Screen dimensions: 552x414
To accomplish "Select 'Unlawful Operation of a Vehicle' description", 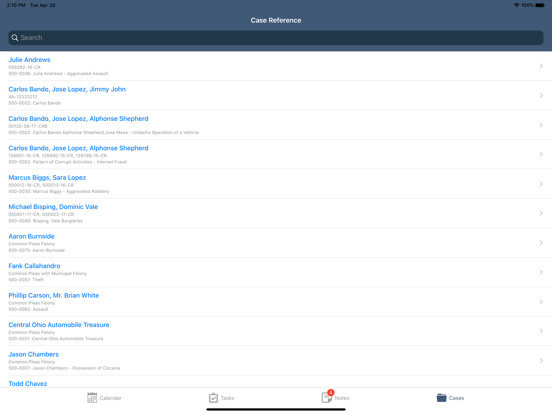I will tap(165, 132).
